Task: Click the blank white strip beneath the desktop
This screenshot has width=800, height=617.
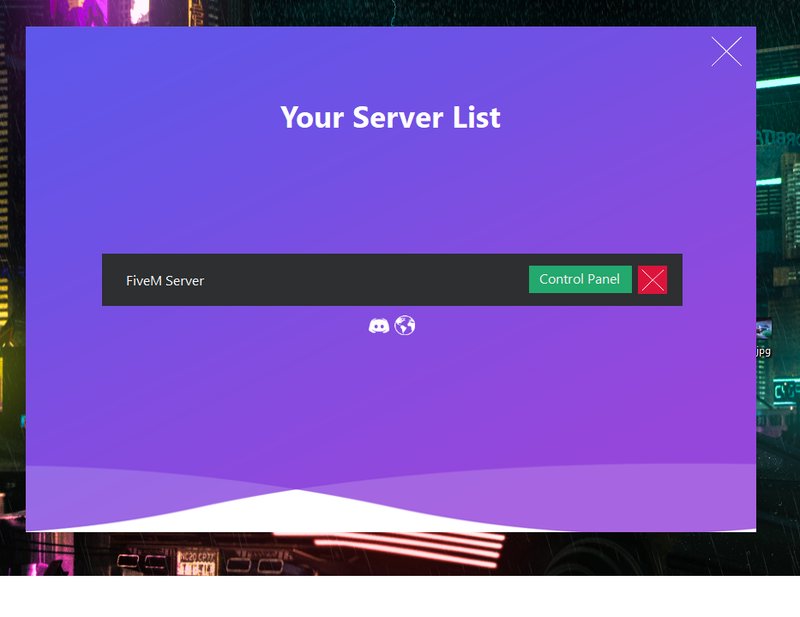Action: click(x=400, y=597)
